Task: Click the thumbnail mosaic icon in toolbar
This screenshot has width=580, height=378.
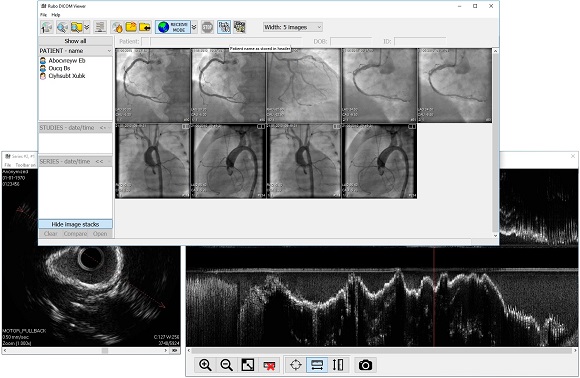Action: [239, 27]
